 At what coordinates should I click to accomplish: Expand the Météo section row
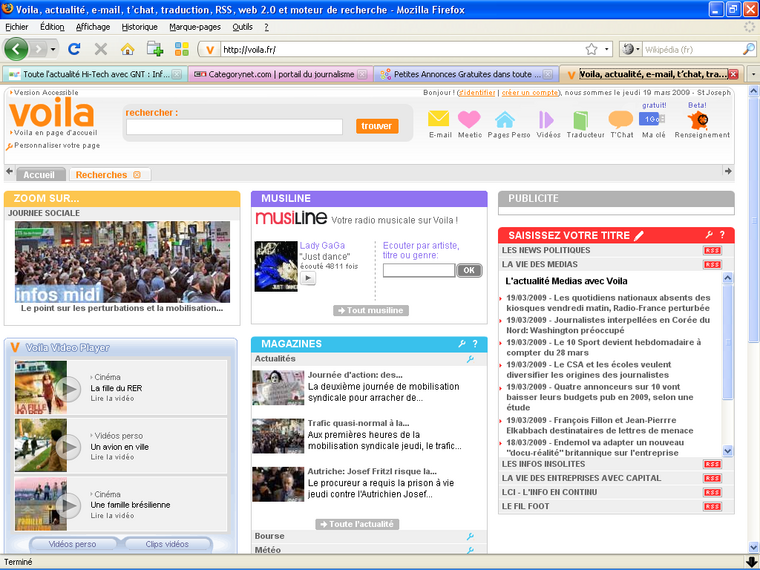coord(369,550)
